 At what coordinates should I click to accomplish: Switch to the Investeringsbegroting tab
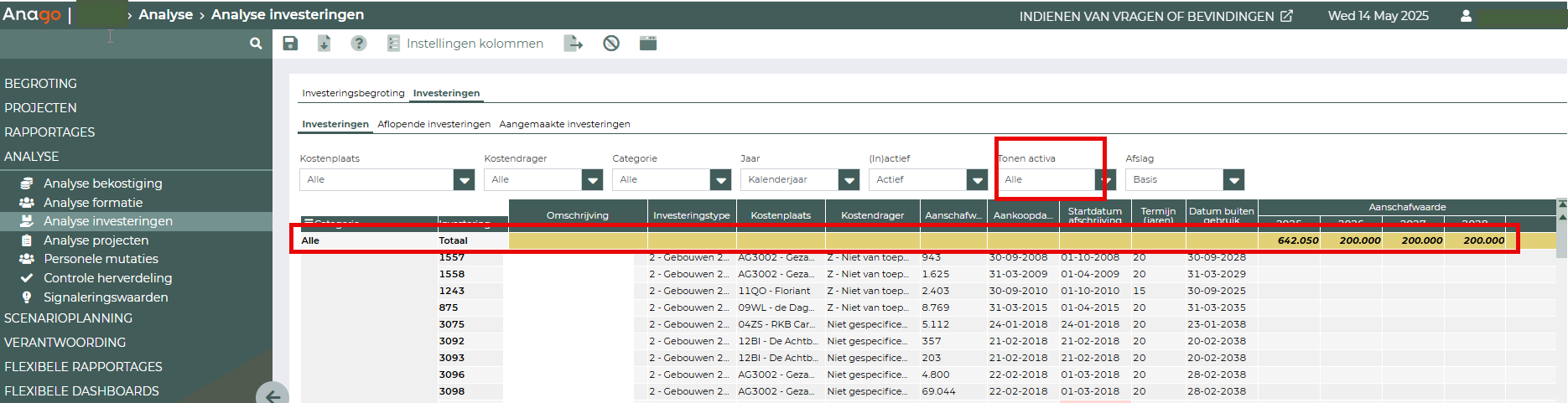pyautogui.click(x=353, y=93)
